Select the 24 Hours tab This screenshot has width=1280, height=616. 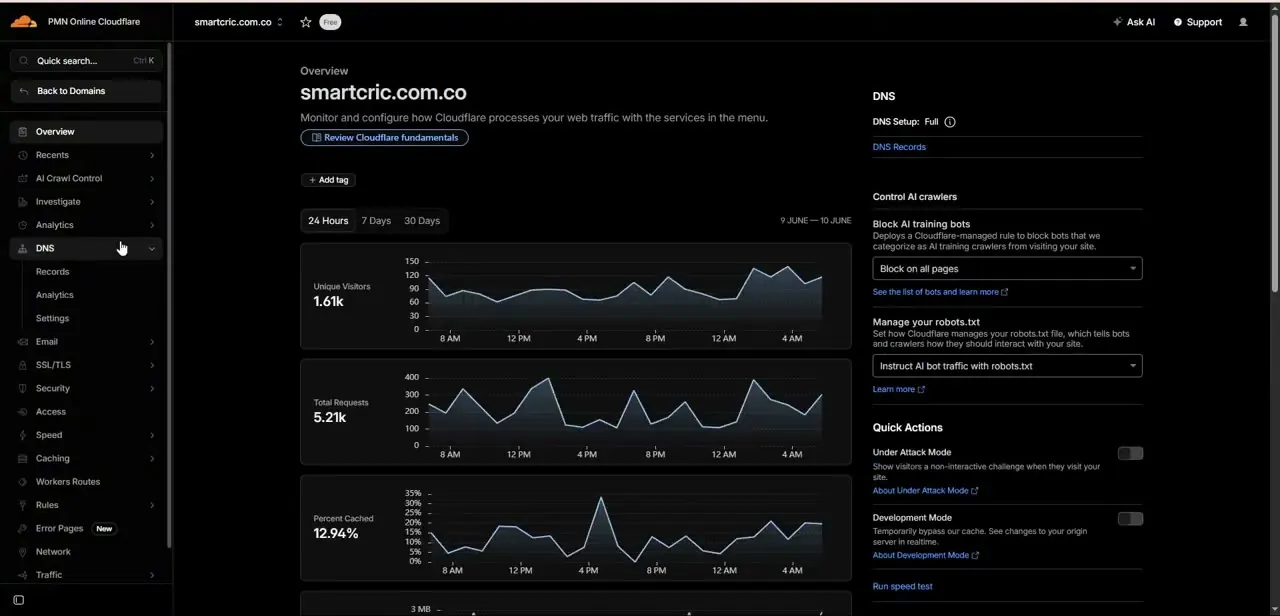328,221
